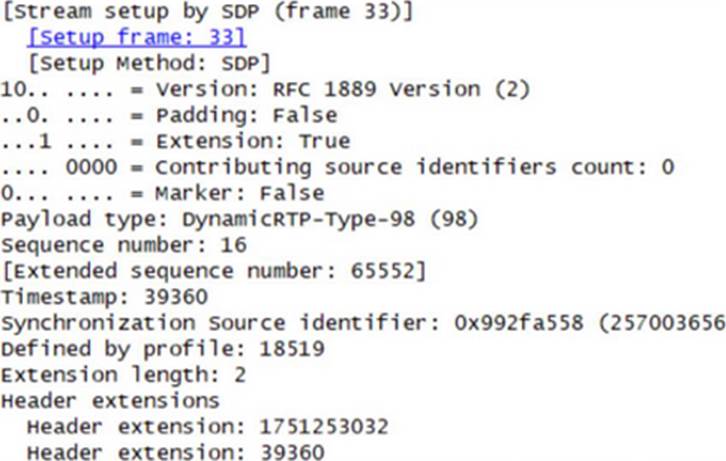The height and width of the screenshot is (461, 726).
Task: Select Contributing source identifiers count line
Action: click(x=338, y=167)
